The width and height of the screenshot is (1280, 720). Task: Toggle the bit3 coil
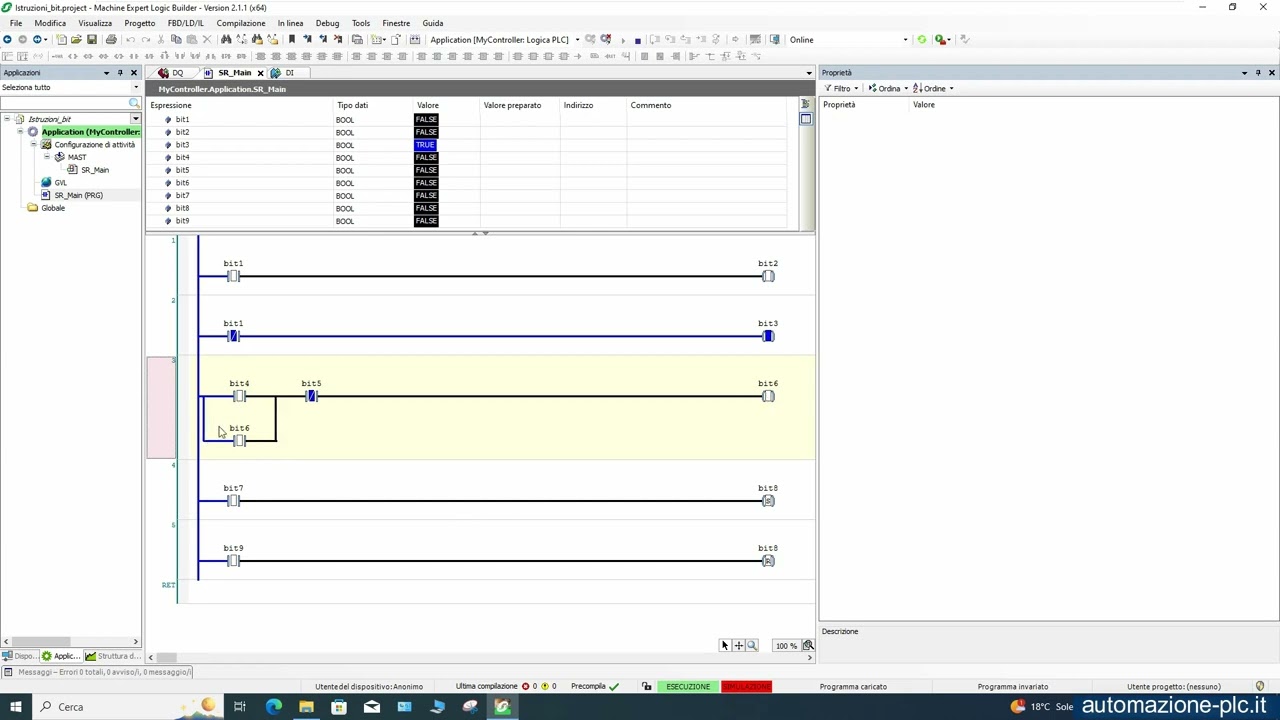click(768, 336)
